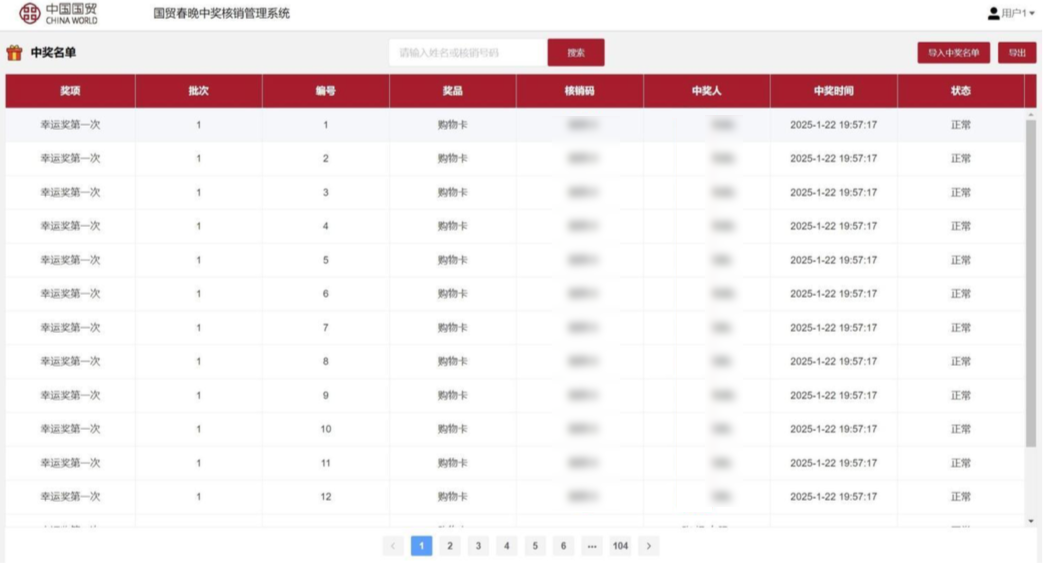Click scrollbar down arrow in table
The image size is (1046, 566).
pyautogui.click(x=1031, y=521)
